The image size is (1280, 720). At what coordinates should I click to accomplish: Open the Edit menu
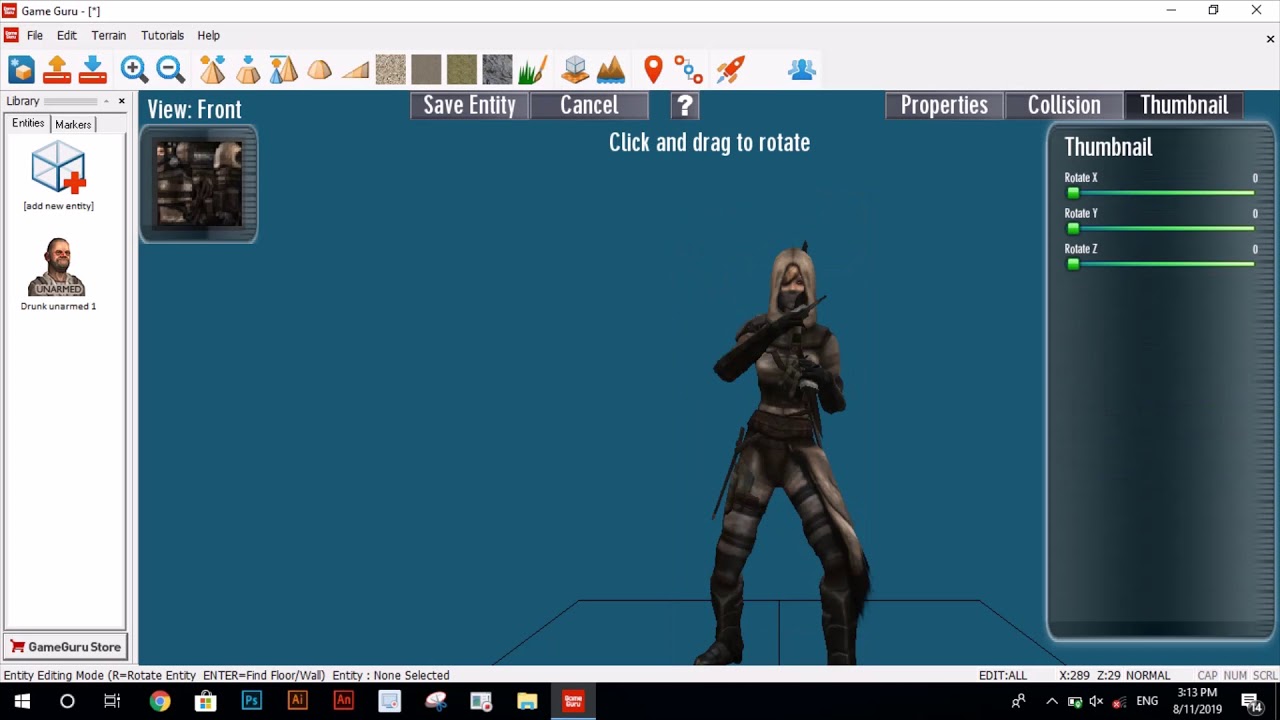pos(67,35)
